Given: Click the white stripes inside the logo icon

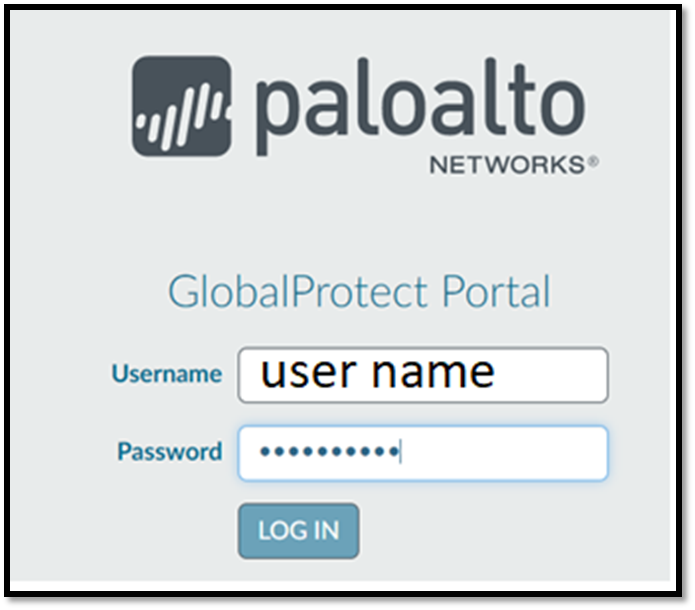Looking at the screenshot, I should pyautogui.click(x=180, y=116).
